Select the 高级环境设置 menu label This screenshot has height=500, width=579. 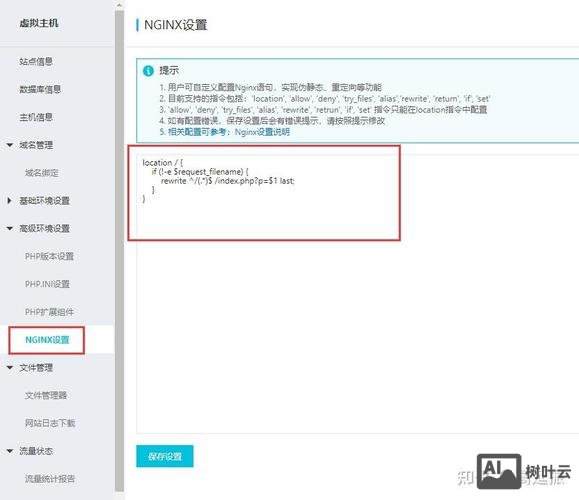(45, 229)
